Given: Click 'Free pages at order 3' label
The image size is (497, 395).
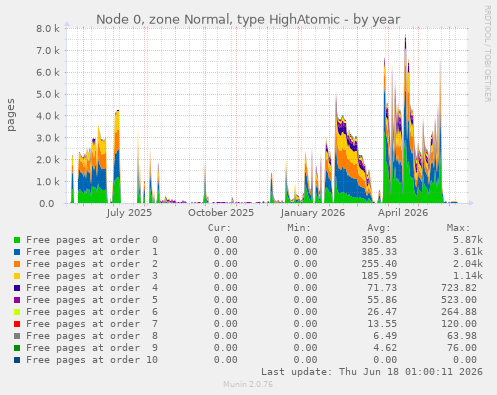Looking at the screenshot, I should point(92,276).
